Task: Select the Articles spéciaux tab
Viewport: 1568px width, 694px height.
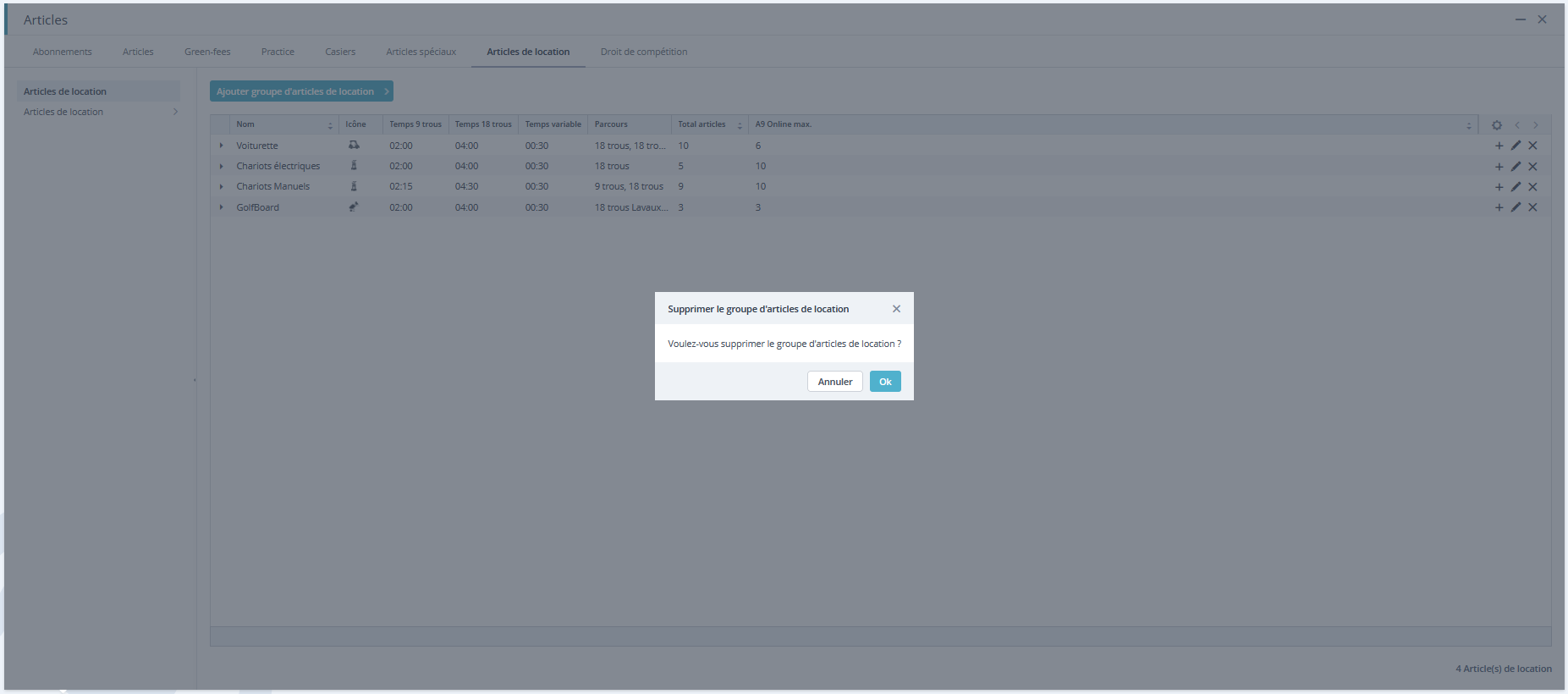Action: coord(421,52)
